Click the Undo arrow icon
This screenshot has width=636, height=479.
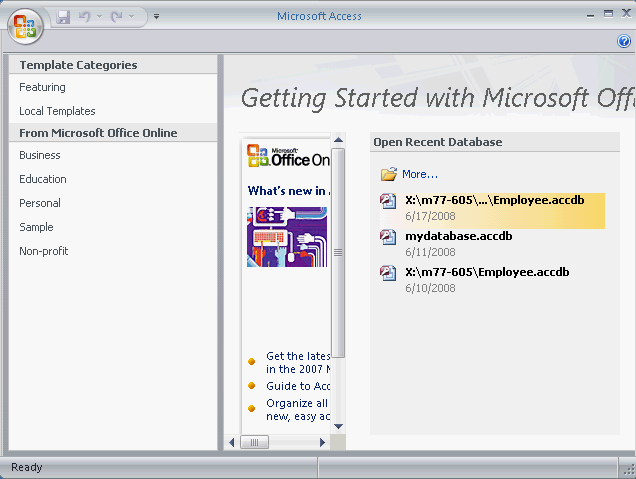[85, 17]
